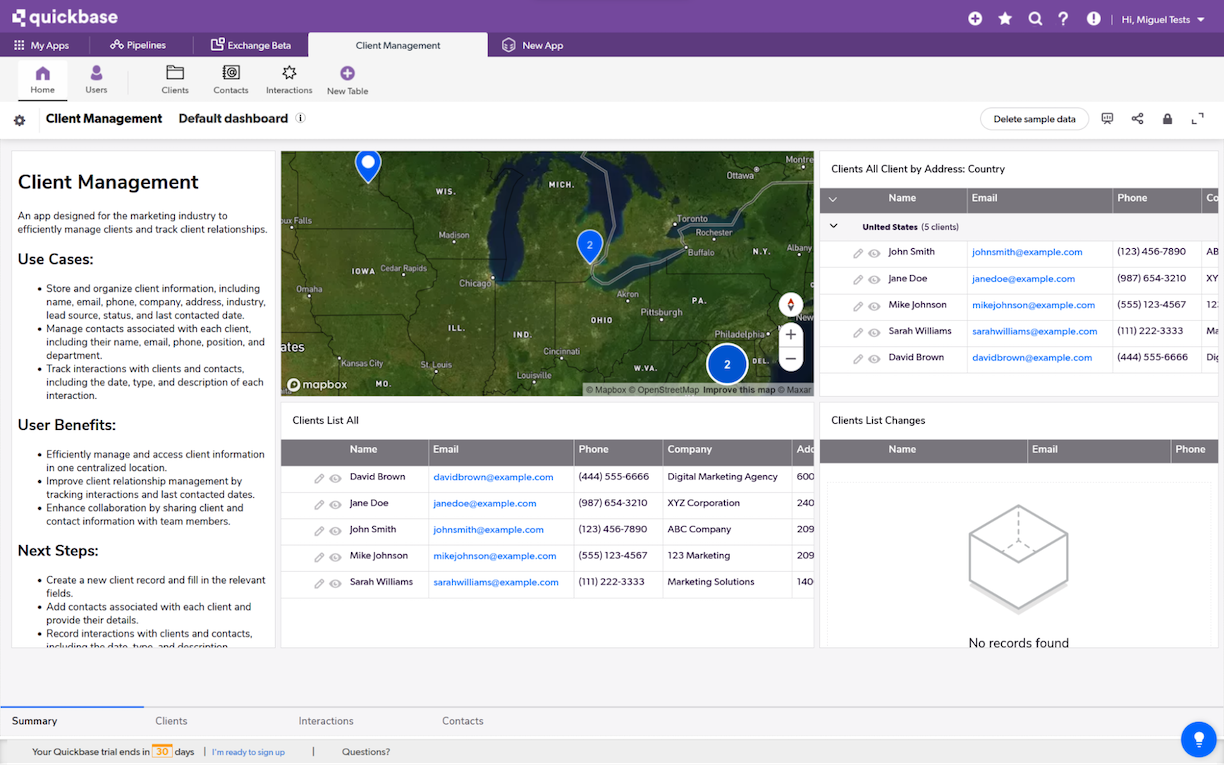Click the dashboard settings gear icon
Screen dimensions: 1224x765
[20, 120]
